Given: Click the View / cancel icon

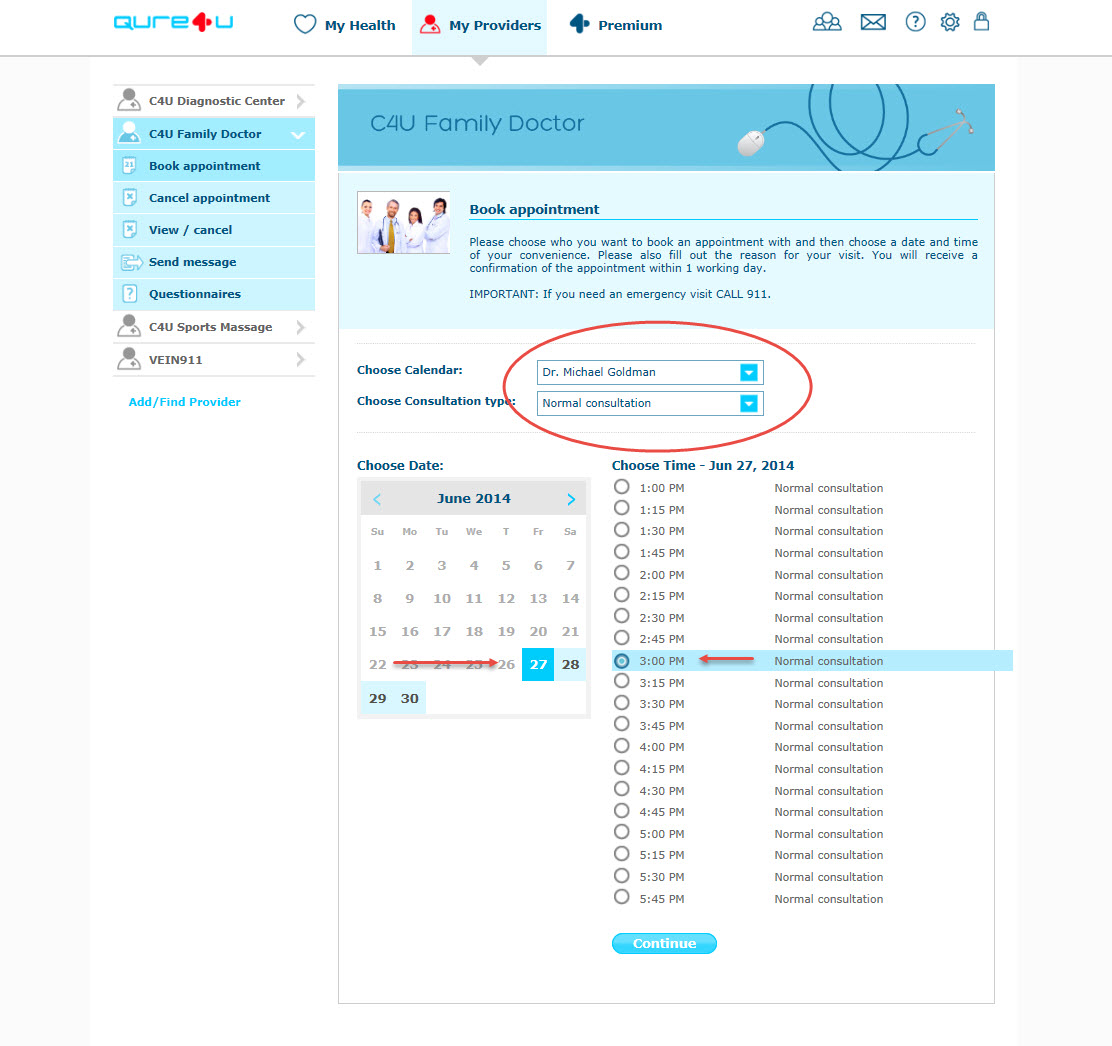Looking at the screenshot, I should (130, 229).
